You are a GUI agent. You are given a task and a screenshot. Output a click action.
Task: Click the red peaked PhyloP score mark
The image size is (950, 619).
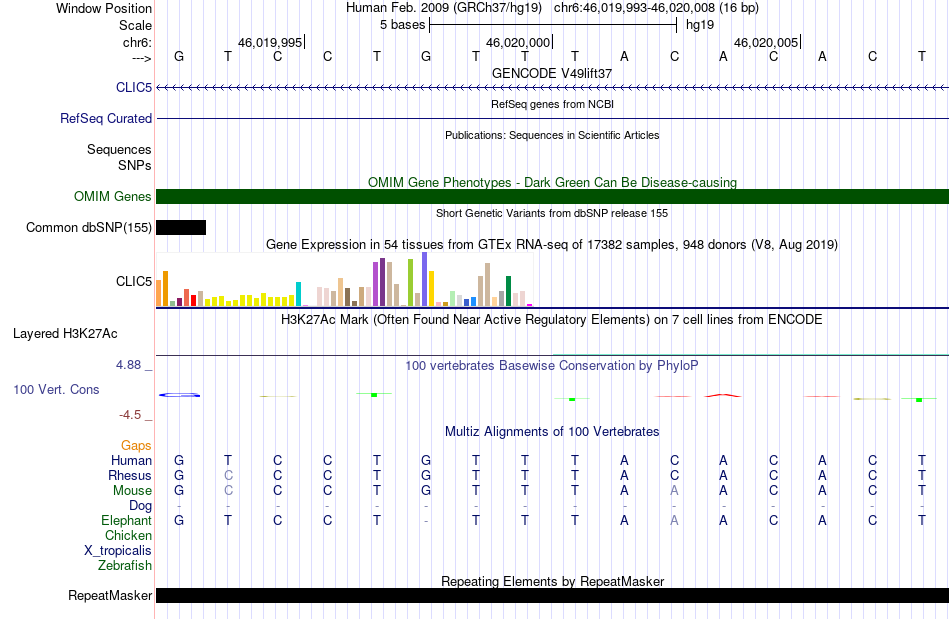tap(723, 396)
